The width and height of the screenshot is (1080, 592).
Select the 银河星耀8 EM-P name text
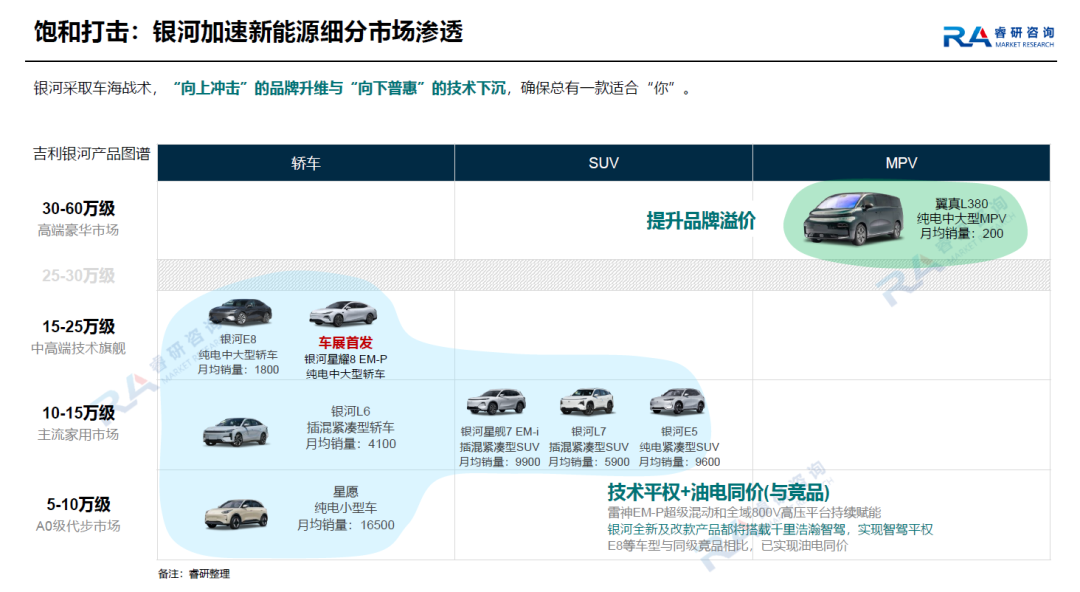click(x=345, y=359)
